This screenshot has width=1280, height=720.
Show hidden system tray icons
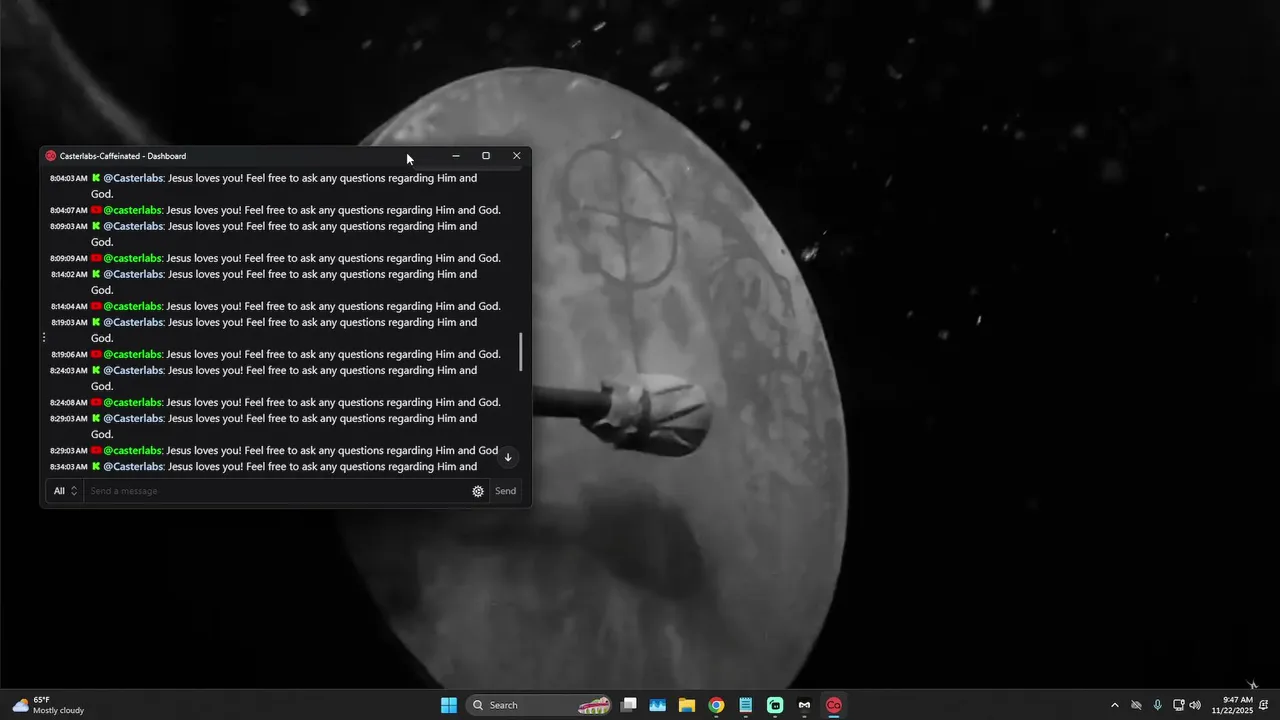1115,705
